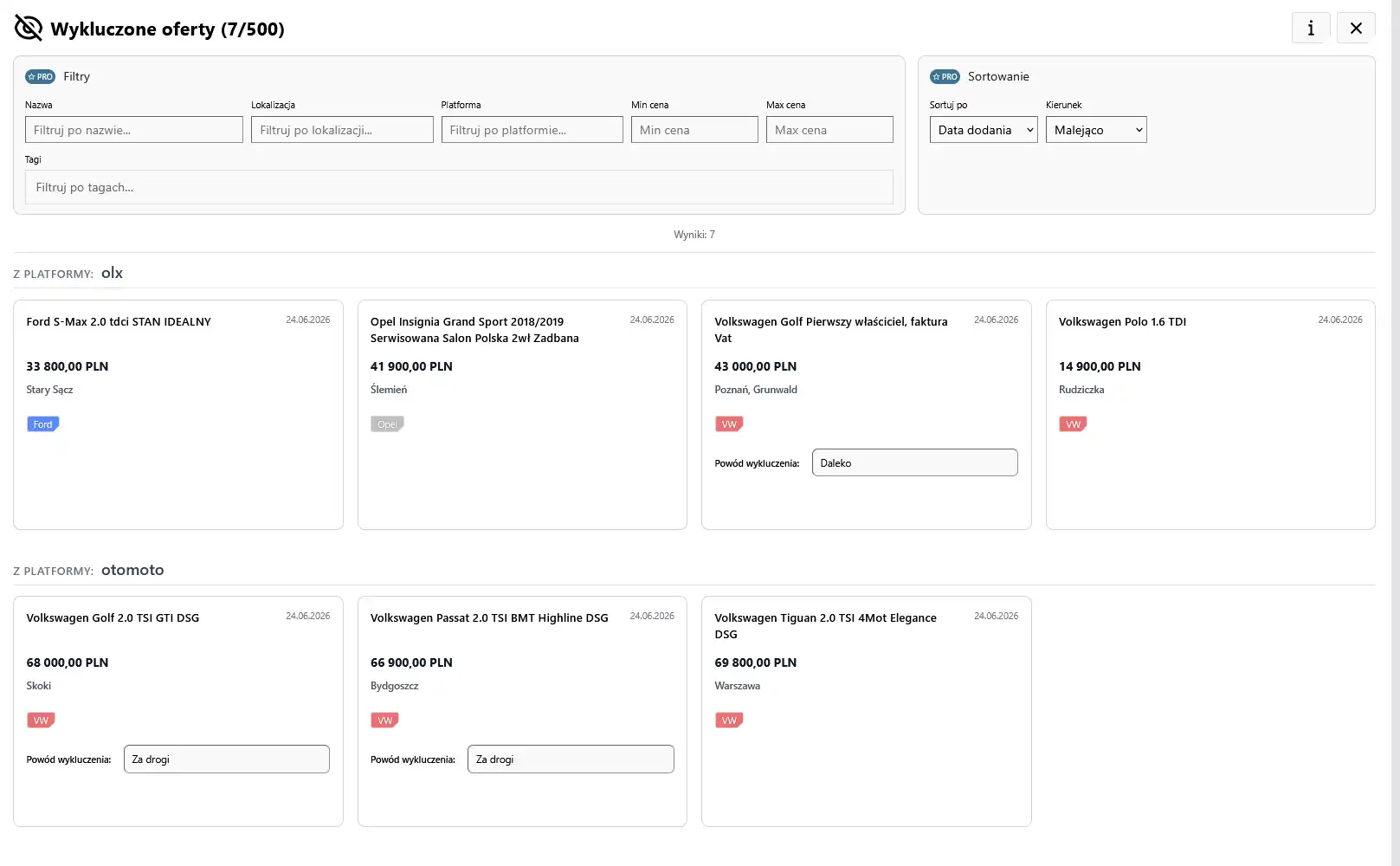Viewport: 1400px width, 866px height.
Task: Click the Stary Sącz location text
Action: [x=49, y=390]
